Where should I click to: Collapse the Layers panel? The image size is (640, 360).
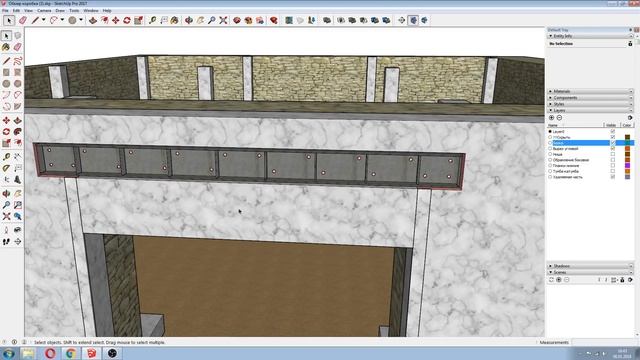click(551, 110)
